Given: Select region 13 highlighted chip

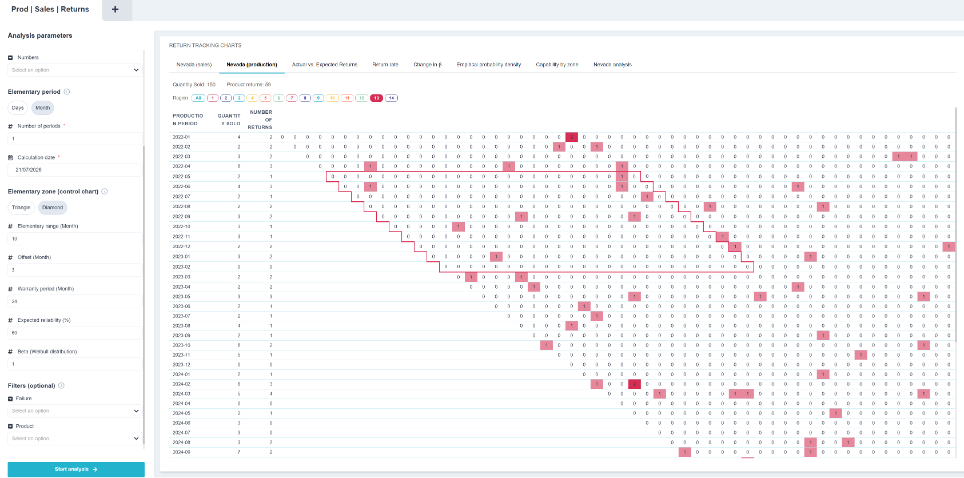Looking at the screenshot, I should click(x=376, y=98).
